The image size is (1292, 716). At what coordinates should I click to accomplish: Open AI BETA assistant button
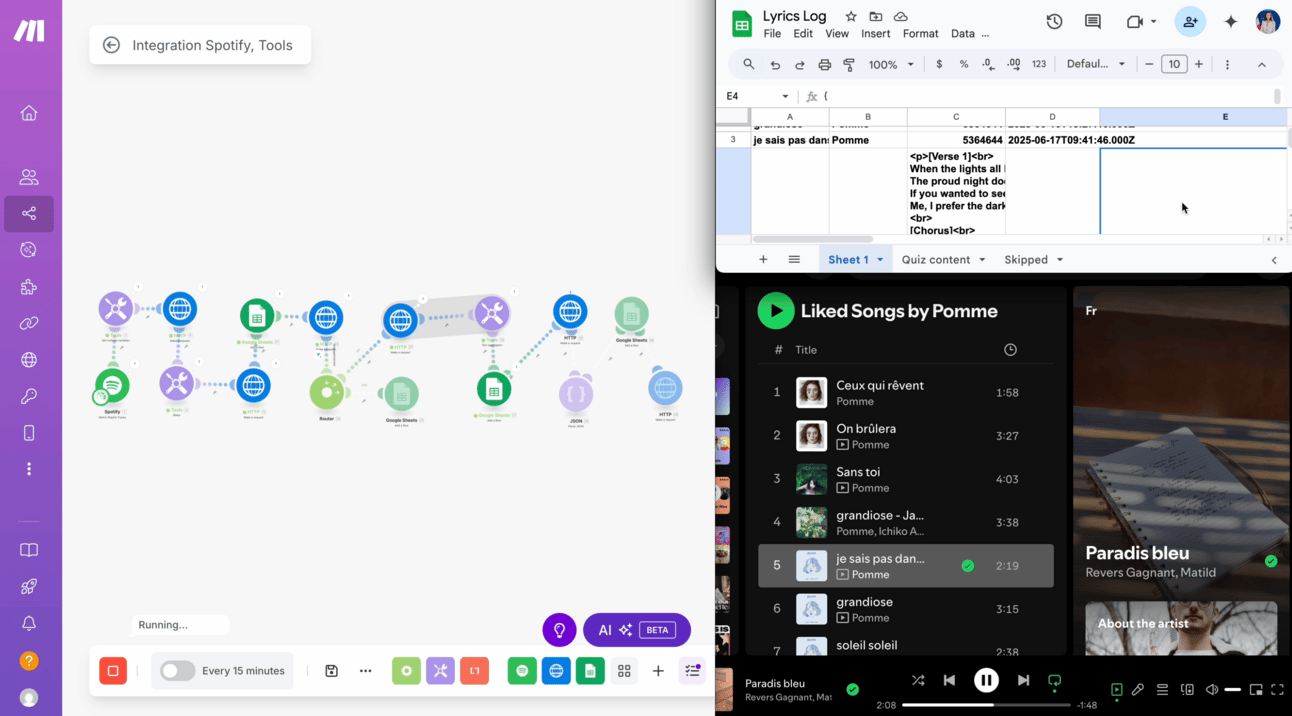(637, 630)
